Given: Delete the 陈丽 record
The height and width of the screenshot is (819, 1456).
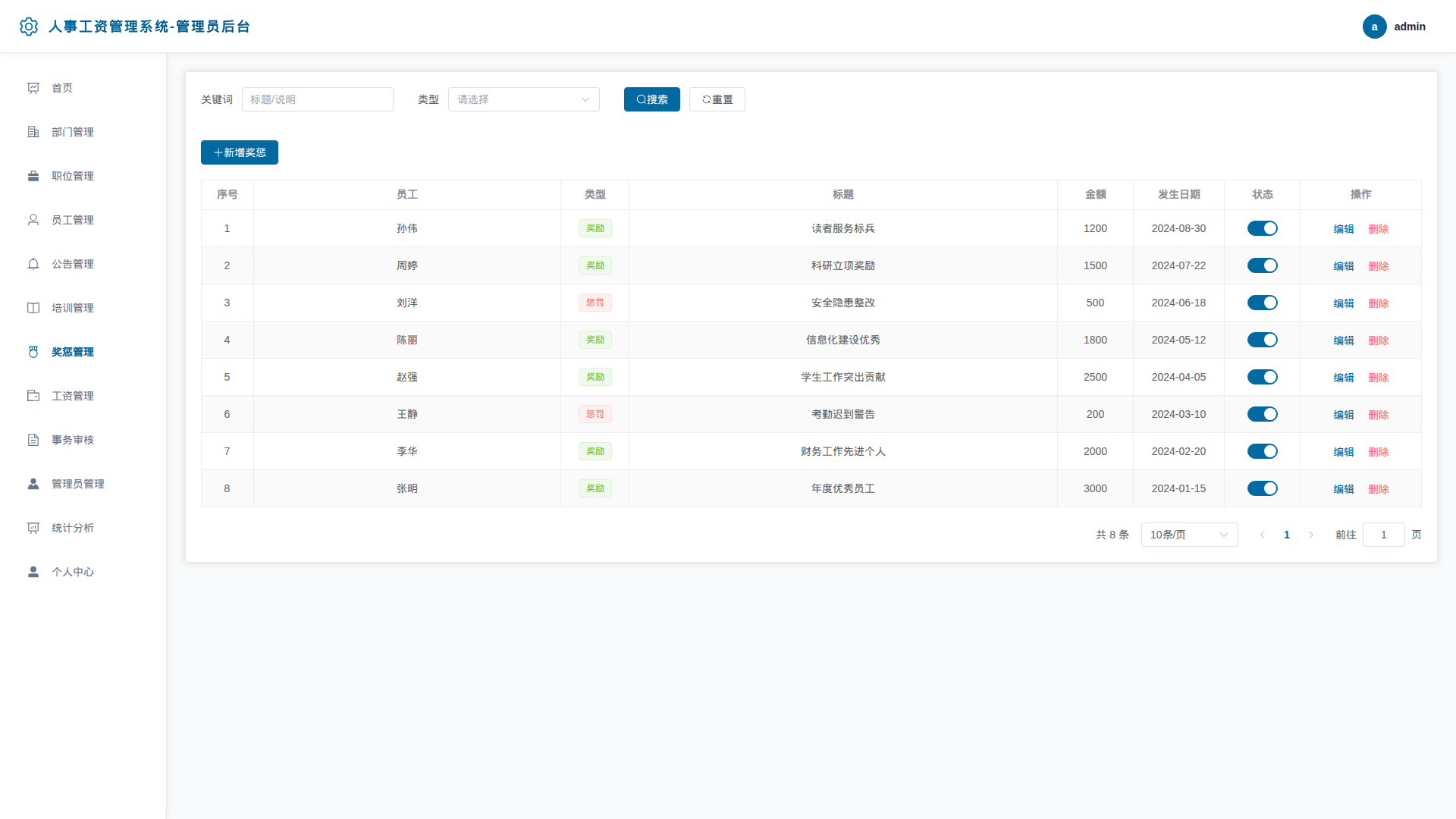Looking at the screenshot, I should (x=1379, y=340).
